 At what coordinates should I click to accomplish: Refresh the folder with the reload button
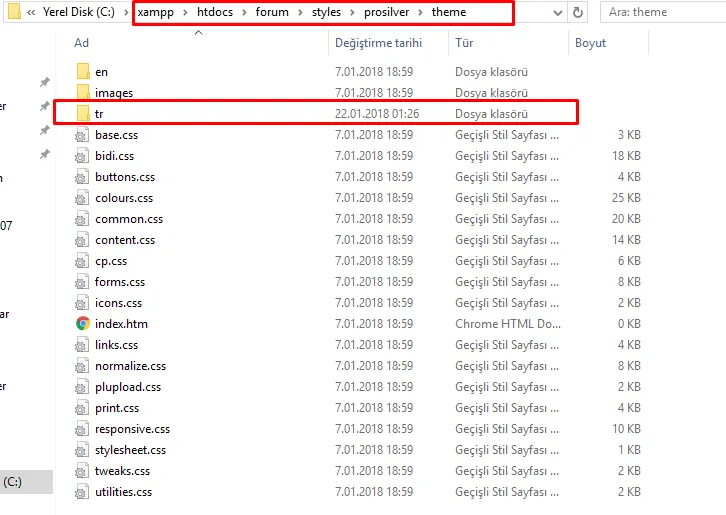point(577,12)
